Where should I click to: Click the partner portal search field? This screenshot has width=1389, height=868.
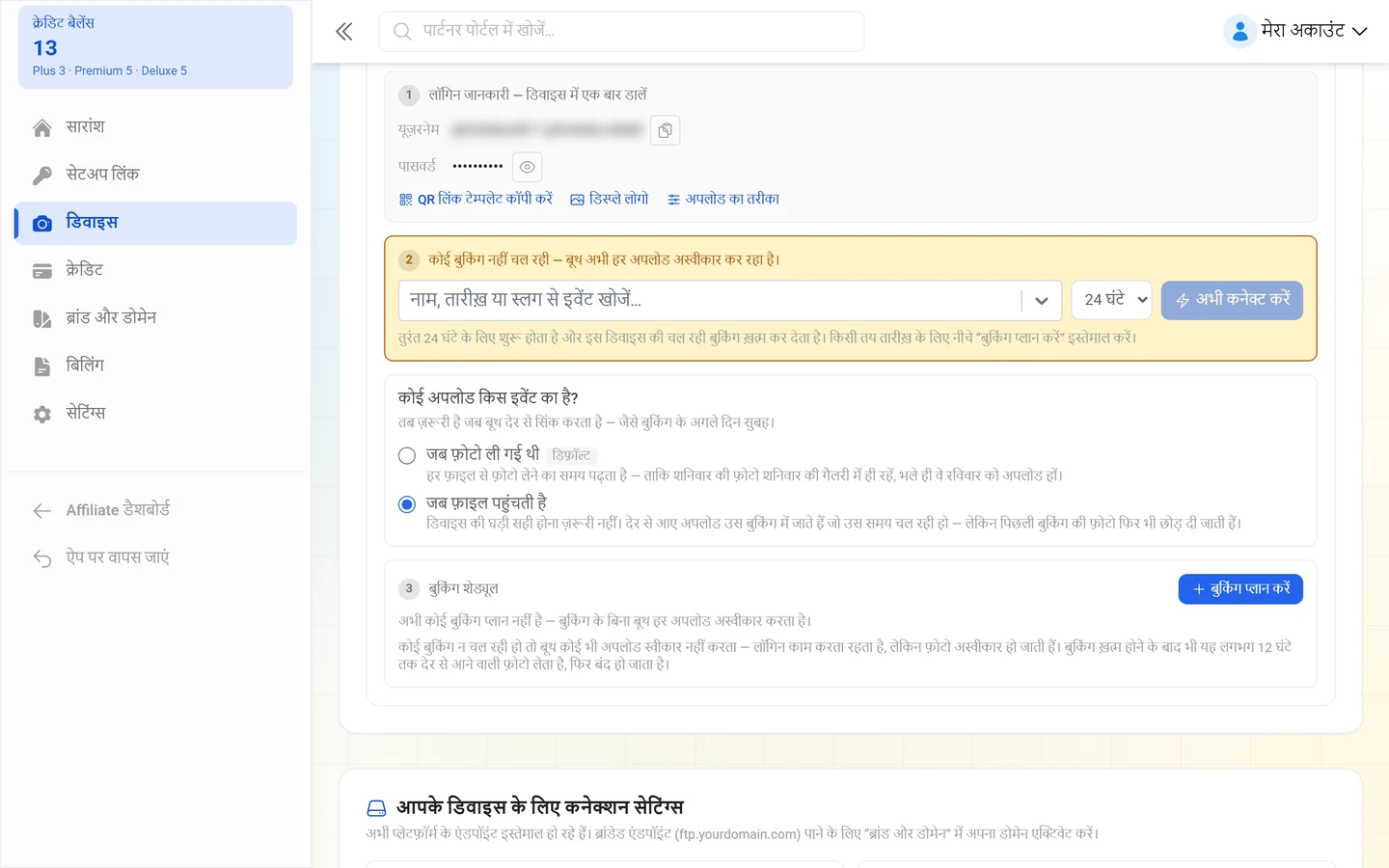coord(621,31)
